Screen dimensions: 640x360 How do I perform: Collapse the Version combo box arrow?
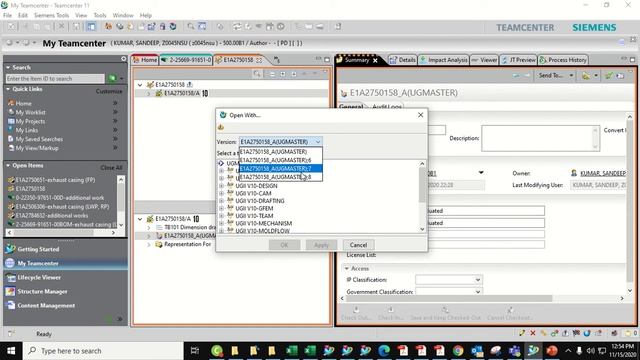(x=318, y=142)
